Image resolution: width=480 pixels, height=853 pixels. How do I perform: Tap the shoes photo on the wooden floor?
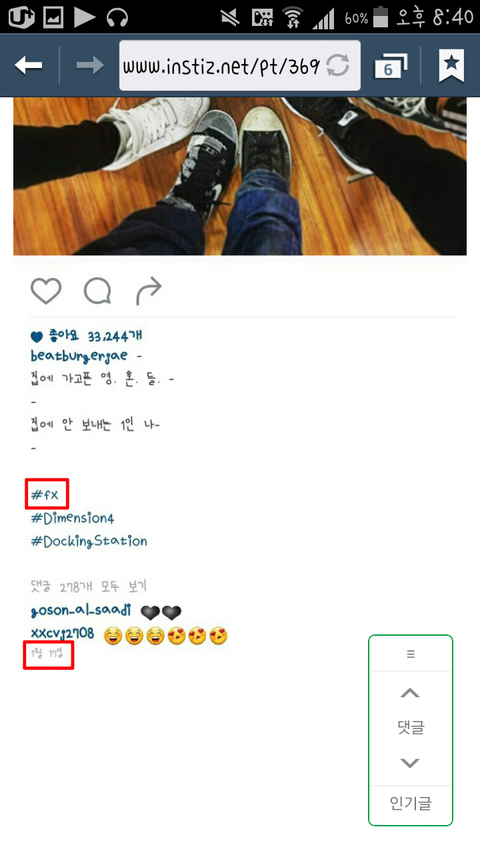(240, 176)
